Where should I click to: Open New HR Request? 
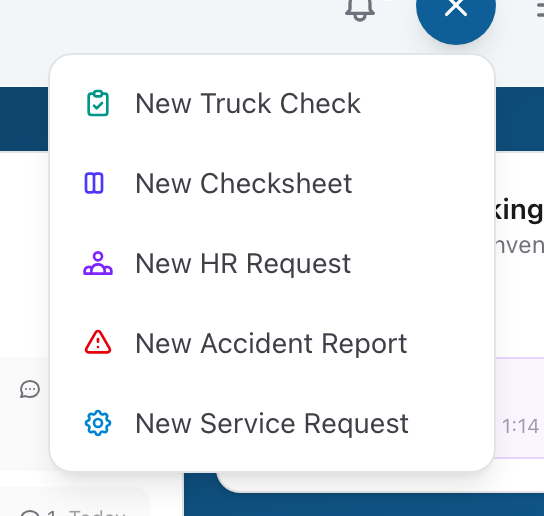pyautogui.click(x=272, y=263)
